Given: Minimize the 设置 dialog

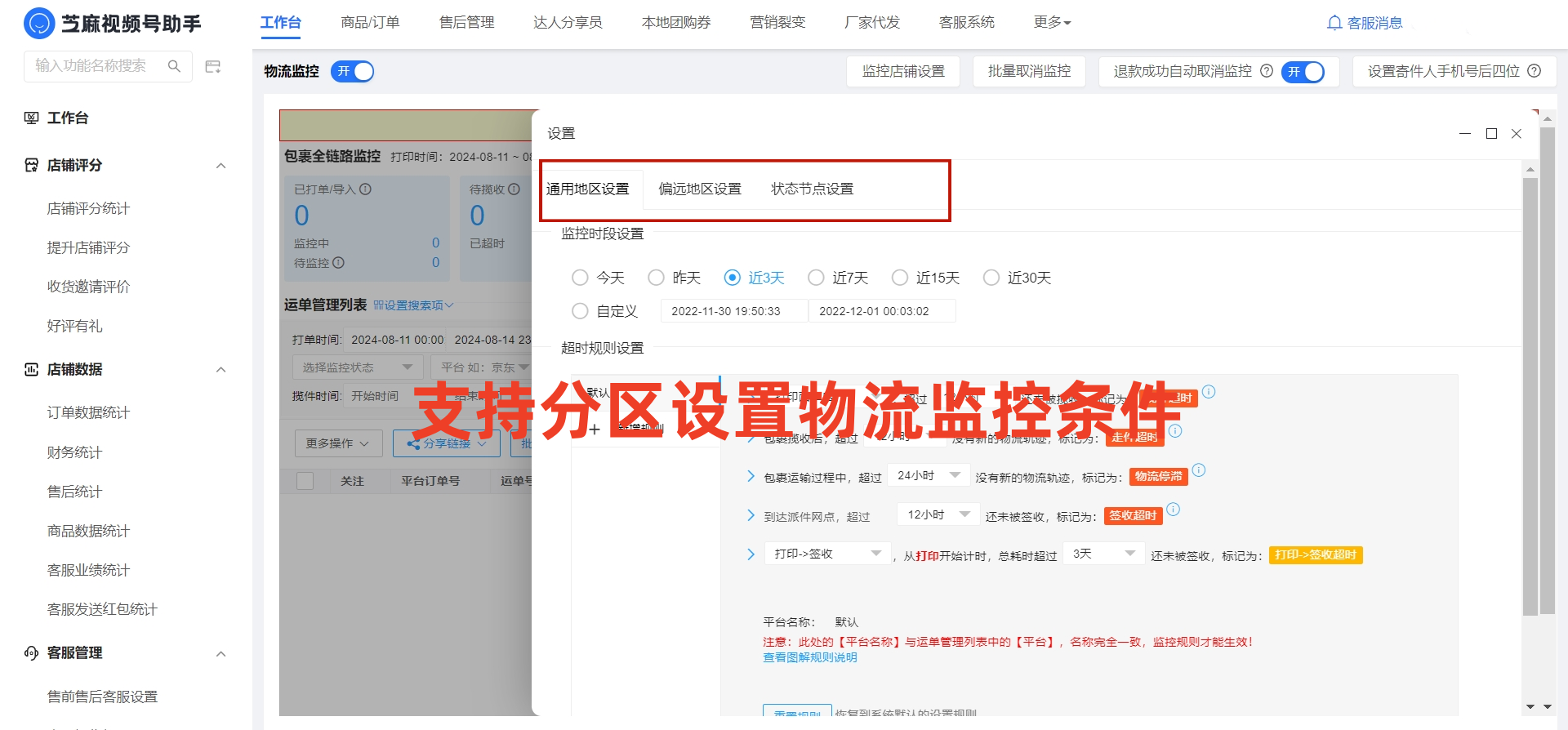Looking at the screenshot, I should point(1465,134).
